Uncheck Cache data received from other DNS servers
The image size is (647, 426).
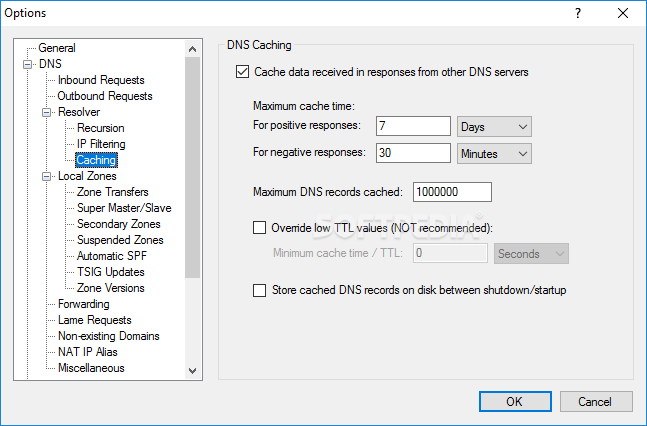pyautogui.click(x=243, y=72)
